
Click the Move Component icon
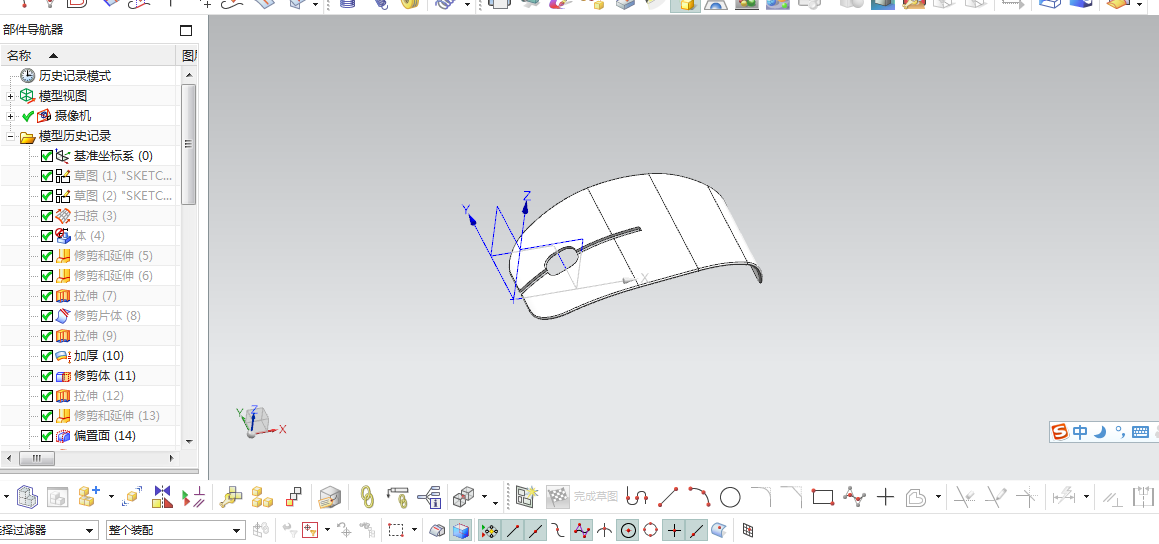click(x=132, y=497)
